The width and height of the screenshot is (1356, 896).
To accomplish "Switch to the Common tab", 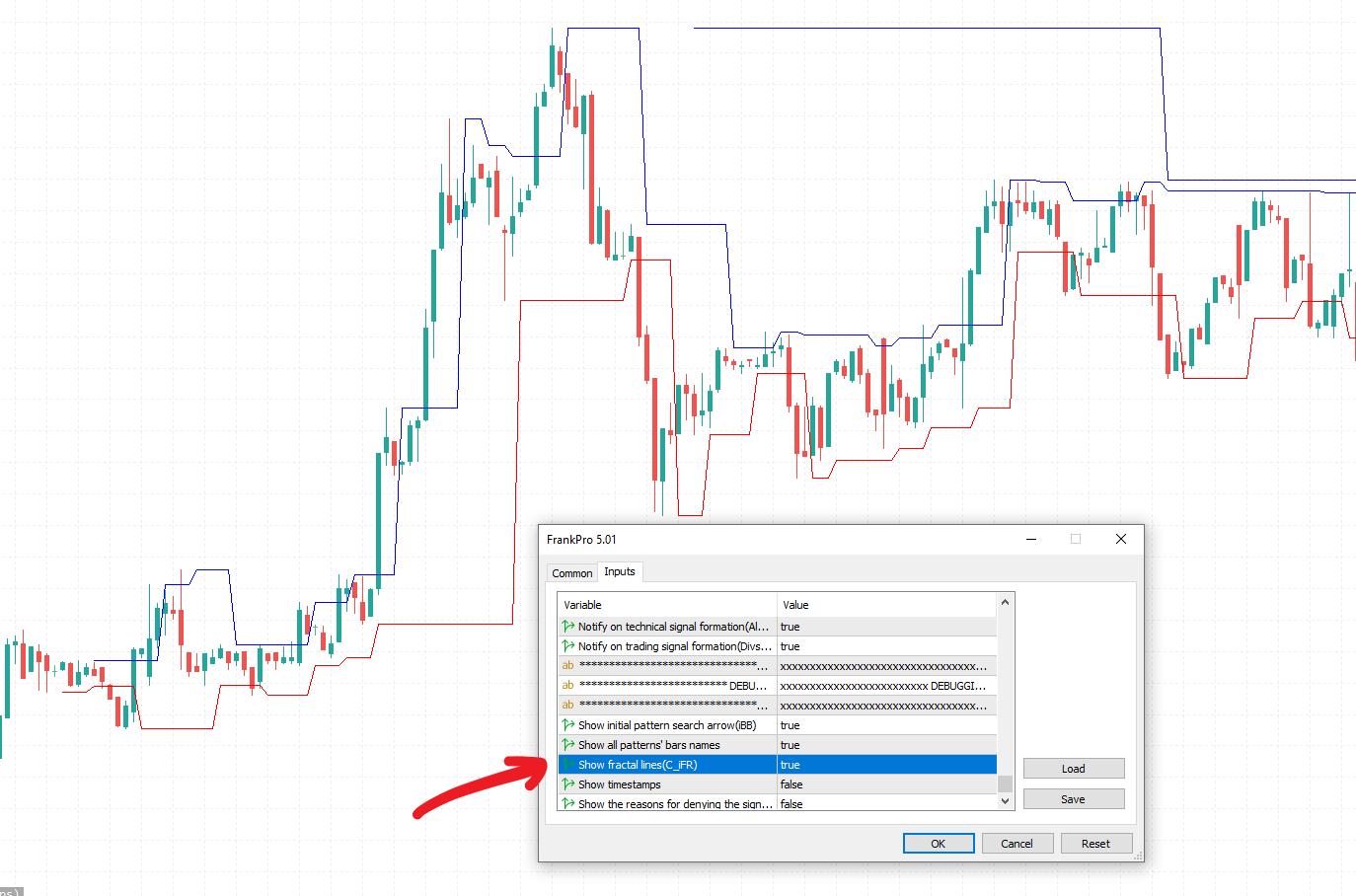I will [572, 573].
